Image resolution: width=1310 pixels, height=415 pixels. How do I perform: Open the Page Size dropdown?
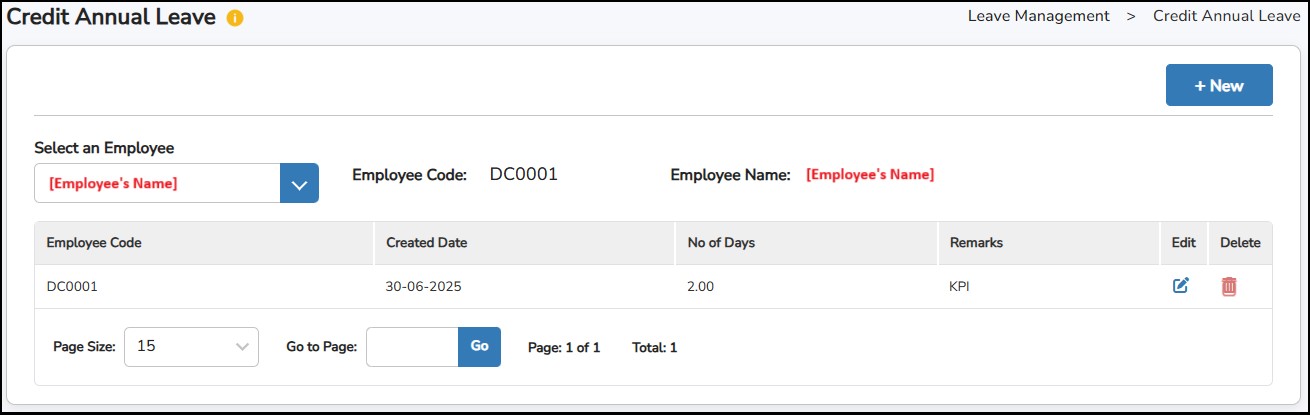click(x=191, y=347)
